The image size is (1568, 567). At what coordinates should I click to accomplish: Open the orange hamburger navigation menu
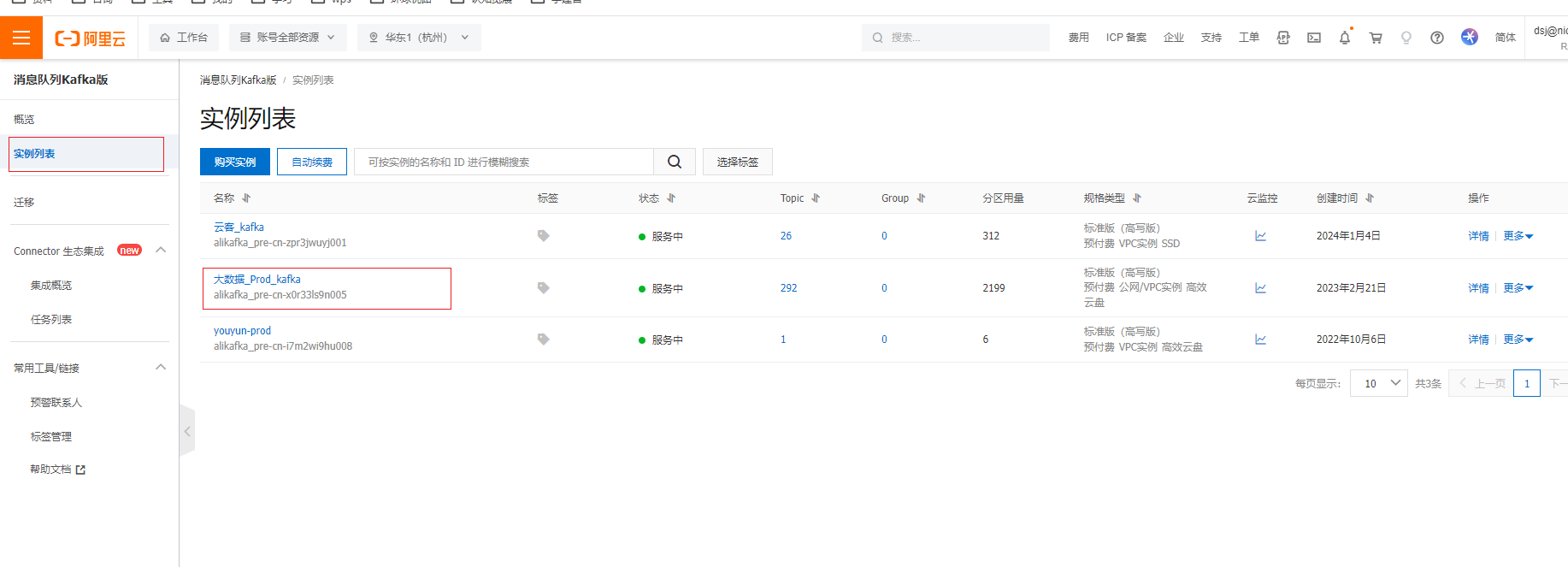[21, 38]
